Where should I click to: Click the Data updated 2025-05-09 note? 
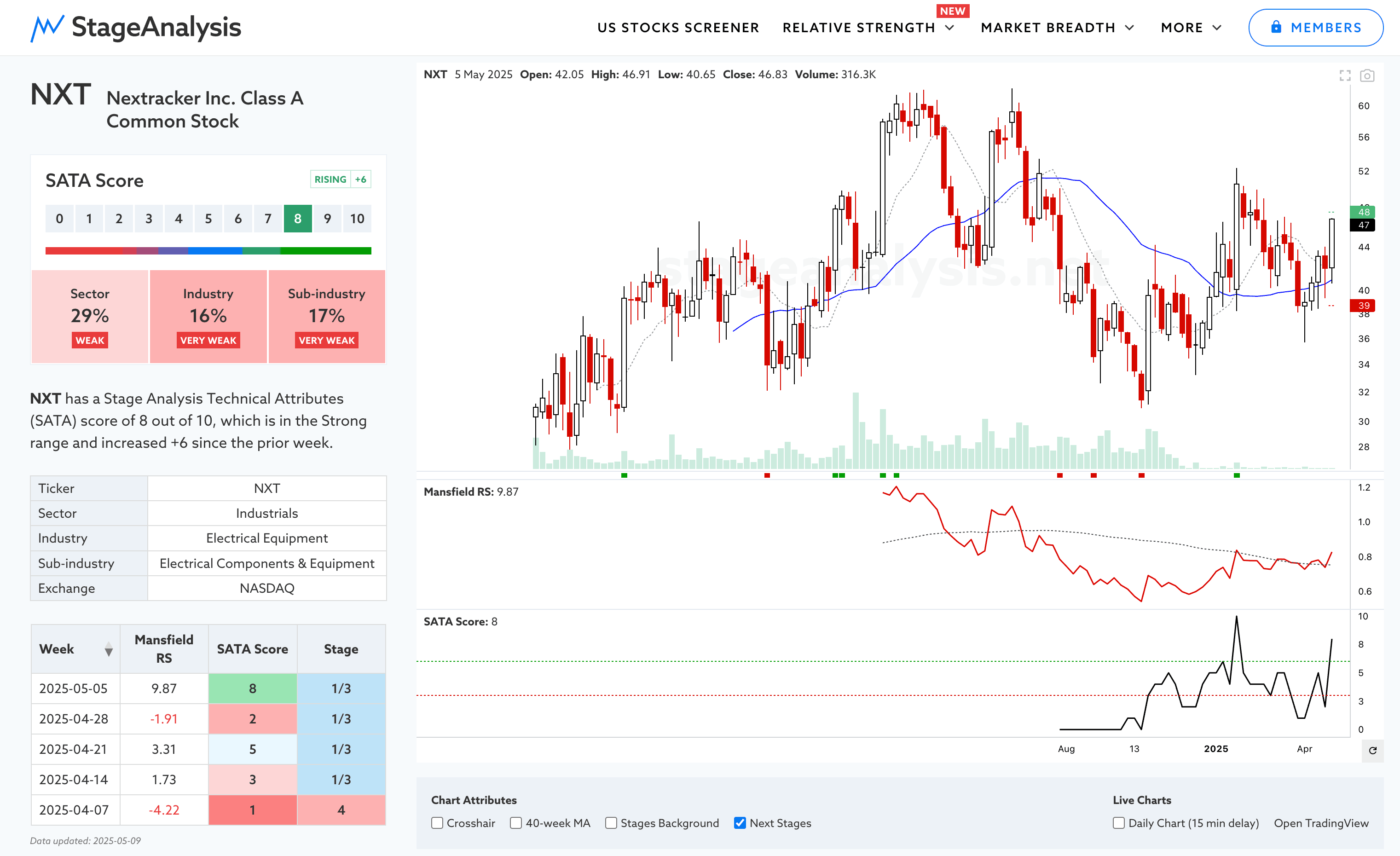[85, 841]
